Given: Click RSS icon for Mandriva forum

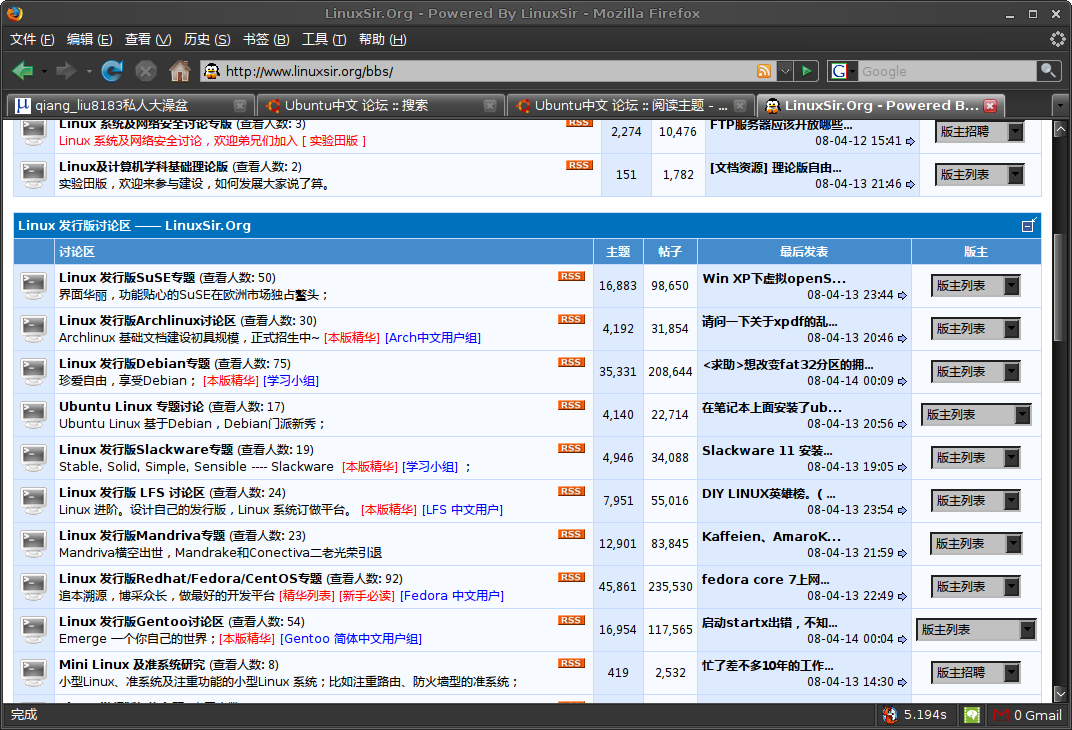Looking at the screenshot, I should click(x=571, y=535).
